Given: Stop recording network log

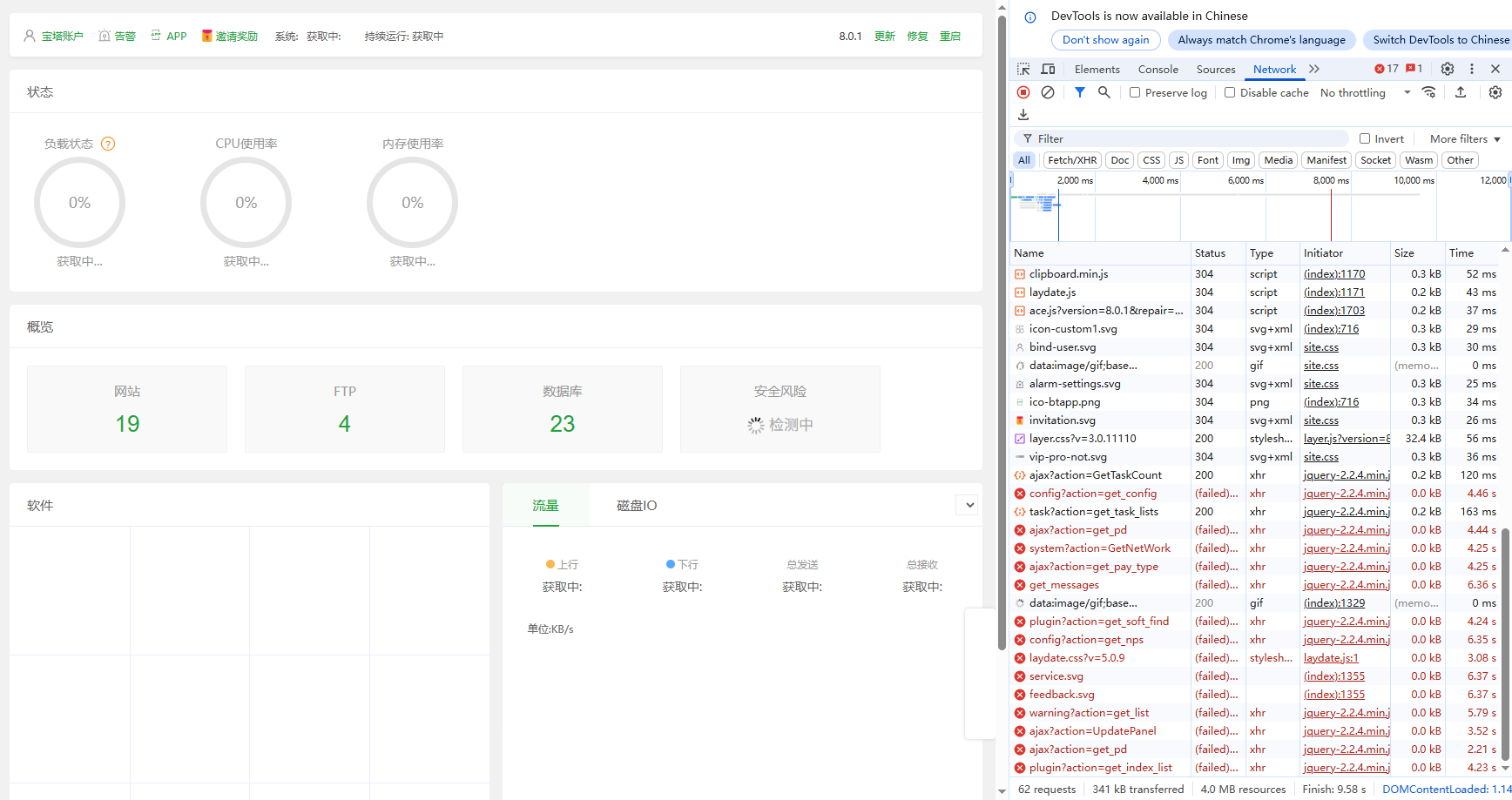Looking at the screenshot, I should click(1023, 92).
